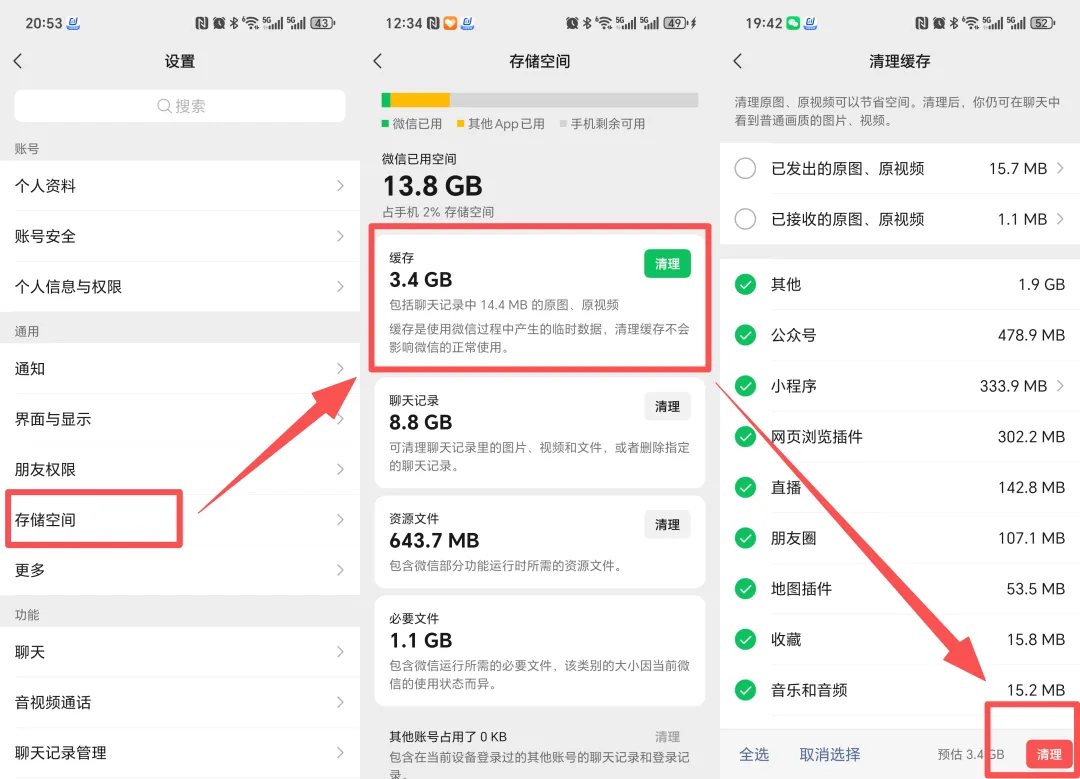Tap the back arrow on the 存储空间 page
This screenshot has width=1080, height=779.
pyautogui.click(x=377, y=61)
